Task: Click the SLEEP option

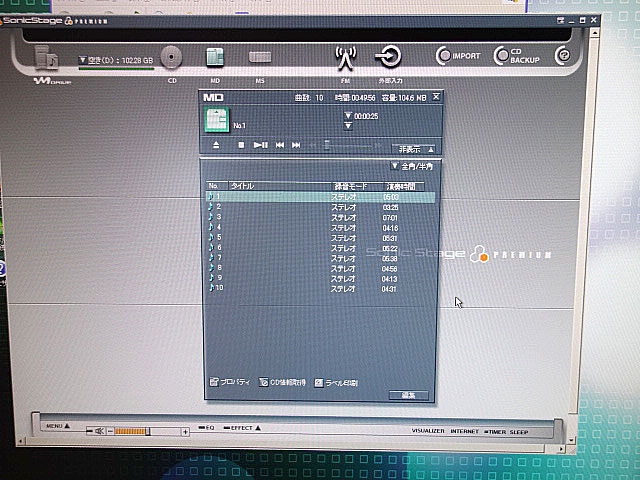Action: [519, 431]
